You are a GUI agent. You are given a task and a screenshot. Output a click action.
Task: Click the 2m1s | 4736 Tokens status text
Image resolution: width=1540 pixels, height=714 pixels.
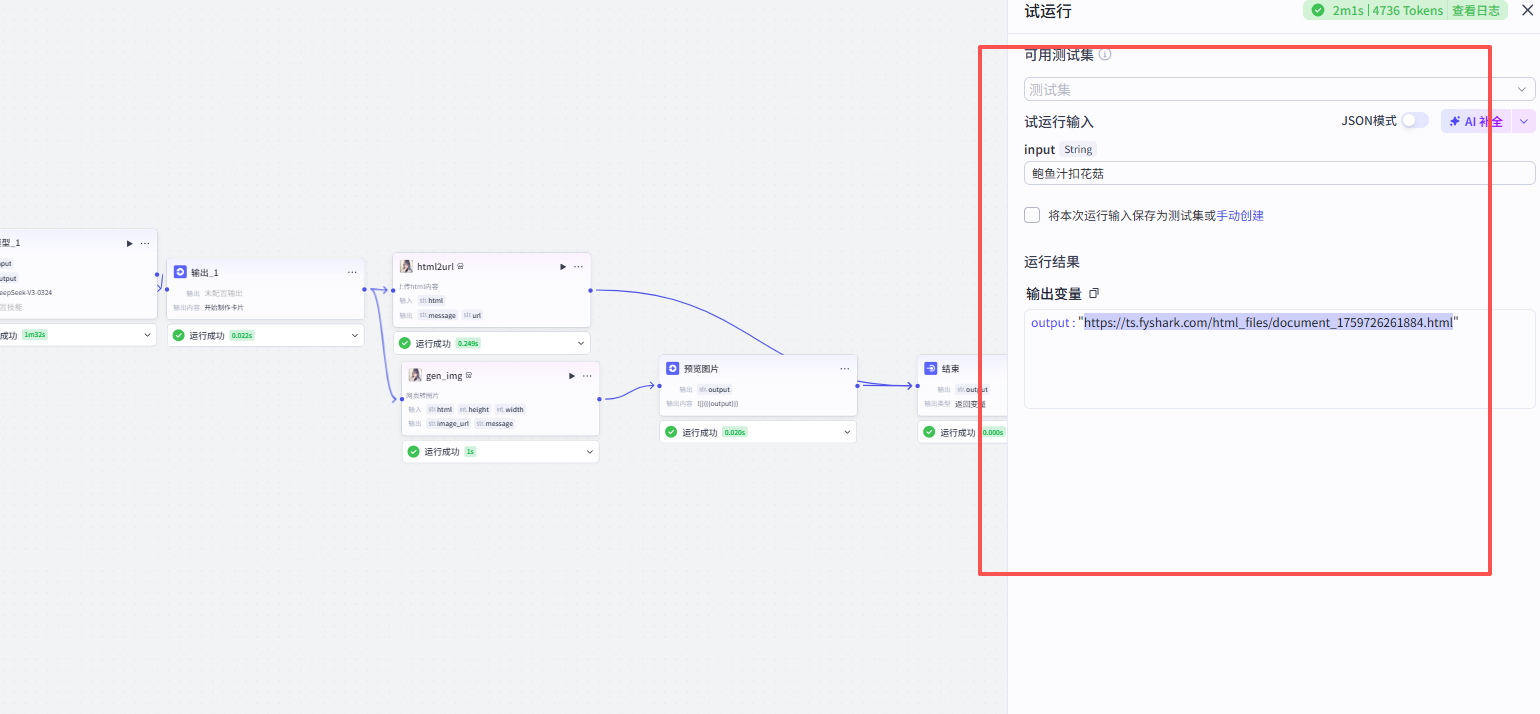[x=1388, y=11]
